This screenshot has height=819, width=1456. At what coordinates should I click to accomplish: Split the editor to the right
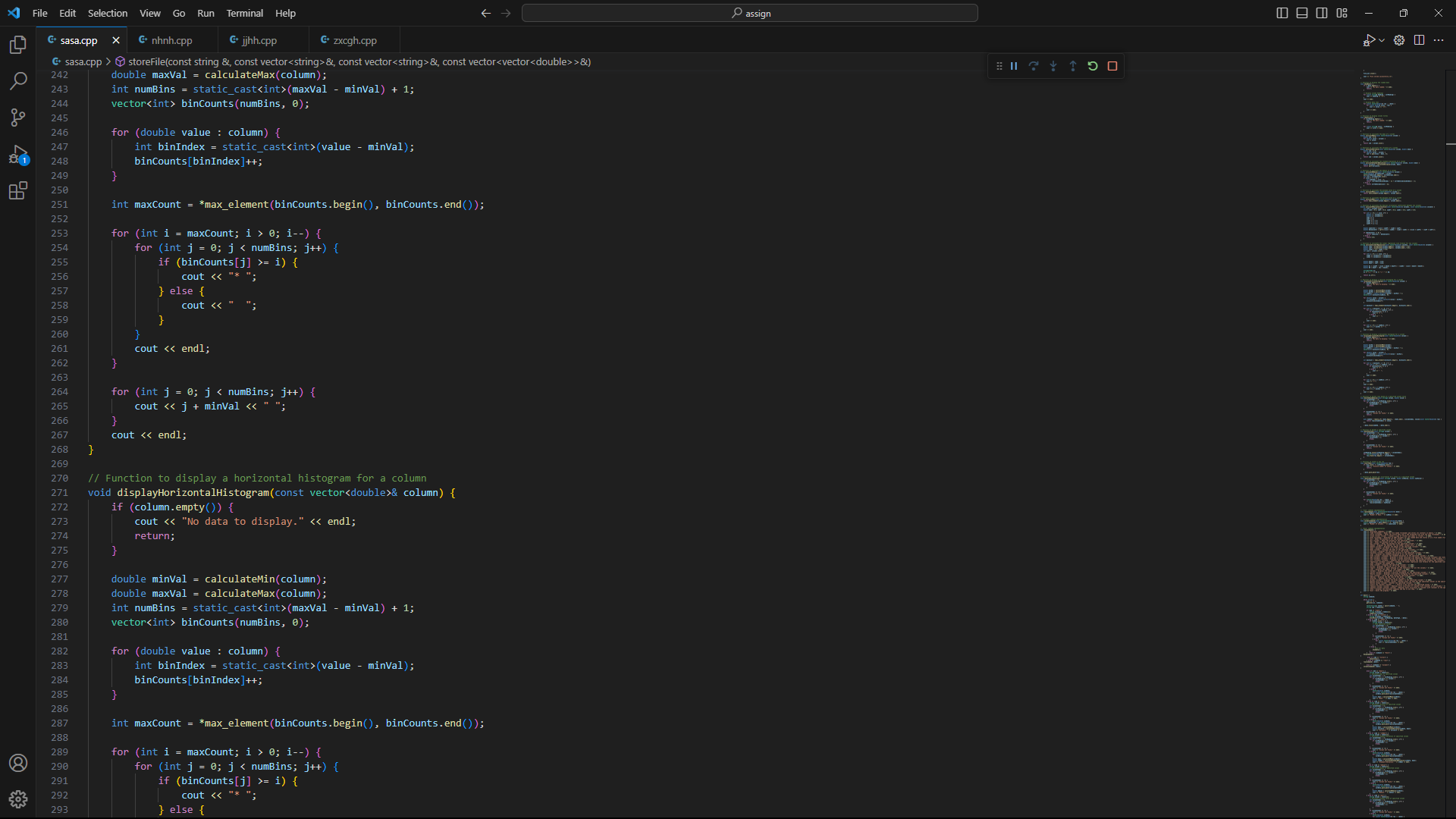click(x=1419, y=40)
